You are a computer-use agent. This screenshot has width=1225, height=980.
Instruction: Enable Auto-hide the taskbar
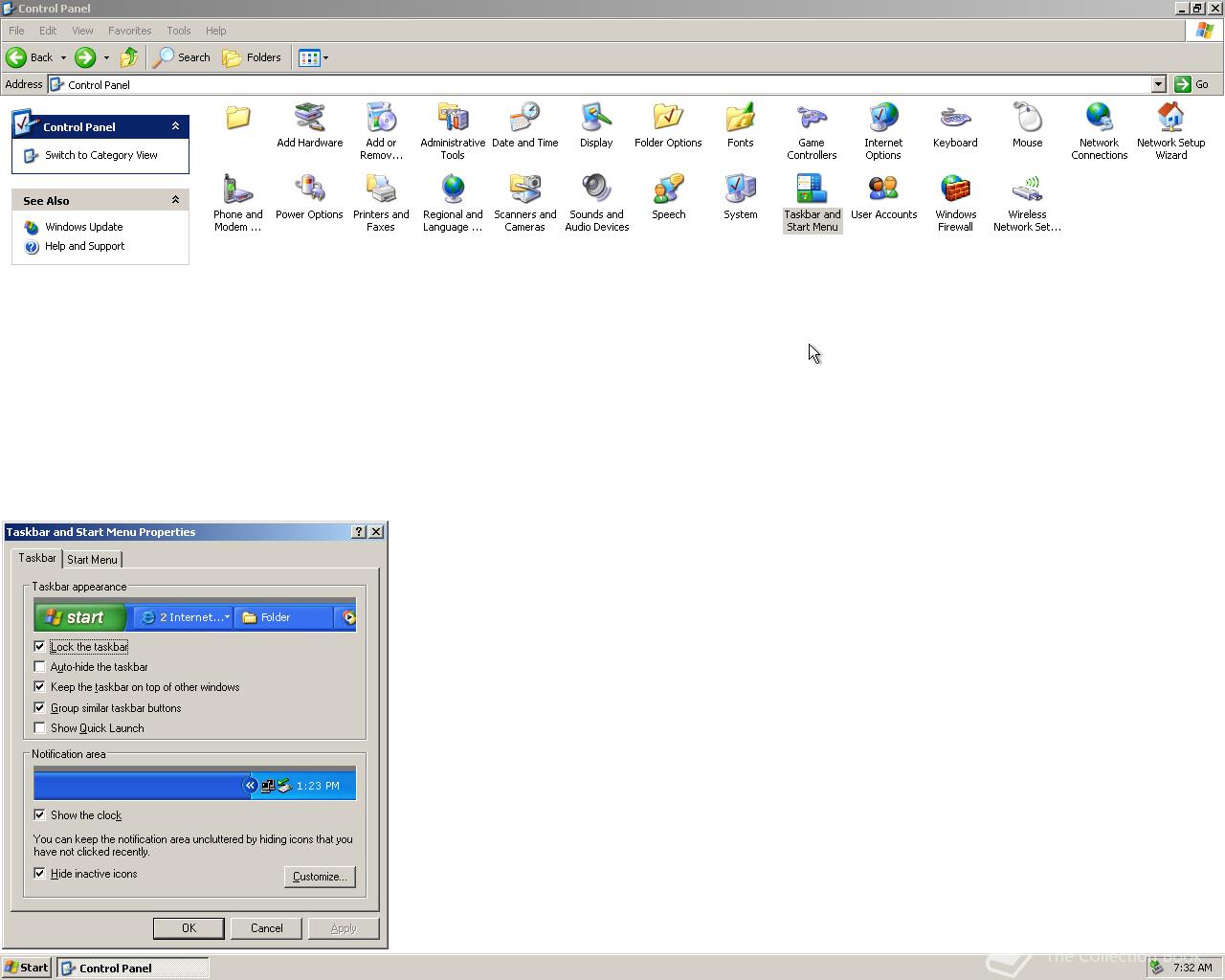point(39,667)
